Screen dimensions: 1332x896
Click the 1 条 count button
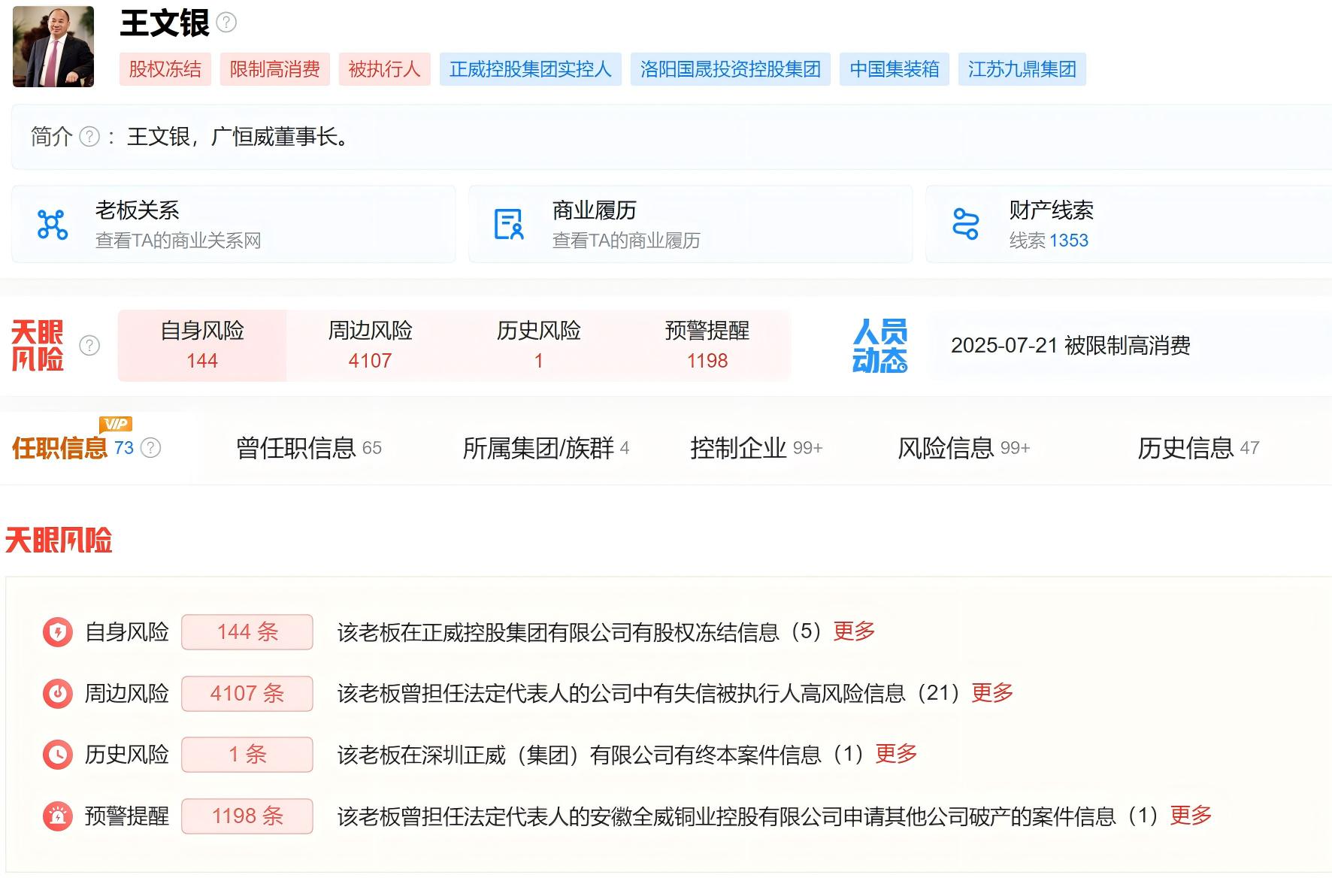(247, 755)
